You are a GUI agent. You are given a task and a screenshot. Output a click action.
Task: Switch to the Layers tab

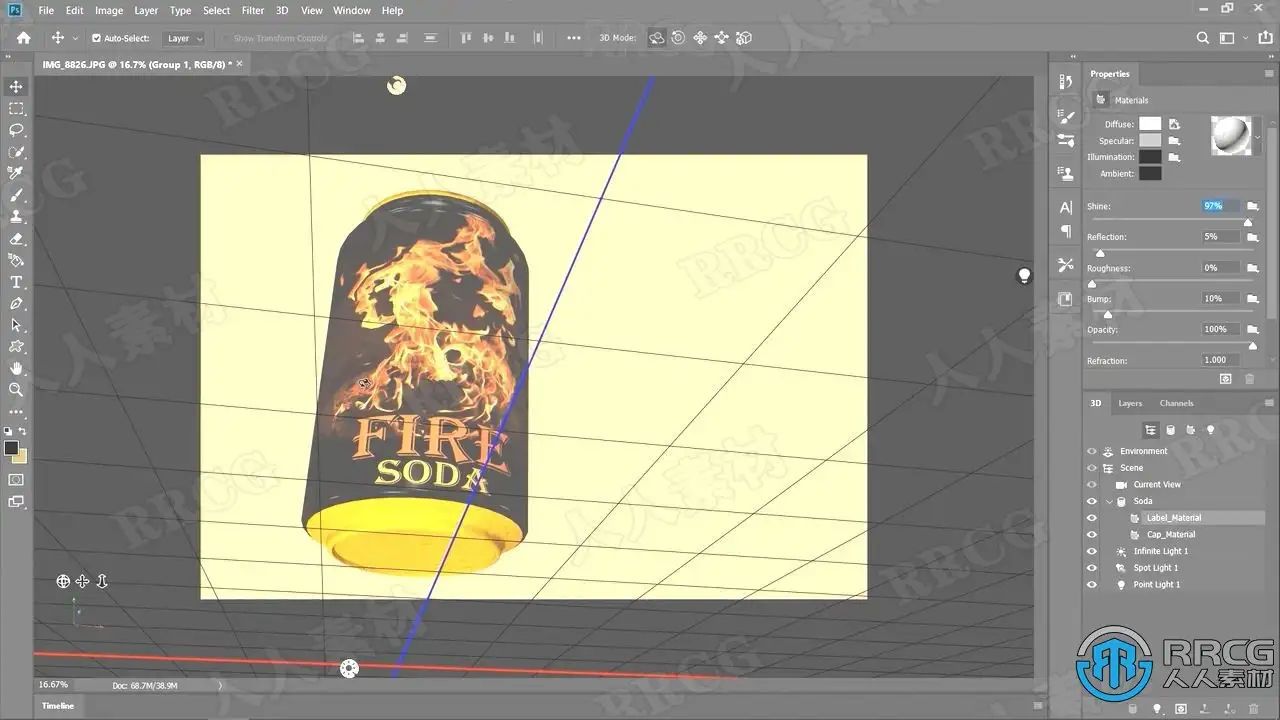tap(1130, 403)
